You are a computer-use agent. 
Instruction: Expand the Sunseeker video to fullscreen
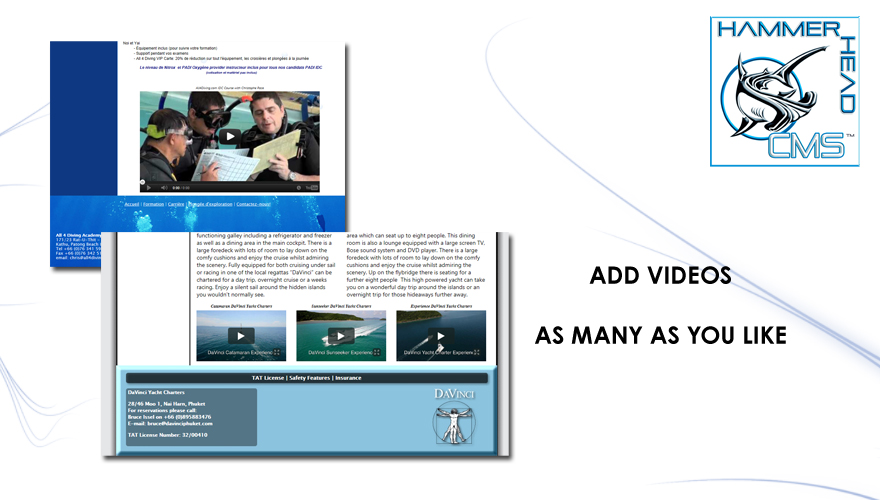378,353
